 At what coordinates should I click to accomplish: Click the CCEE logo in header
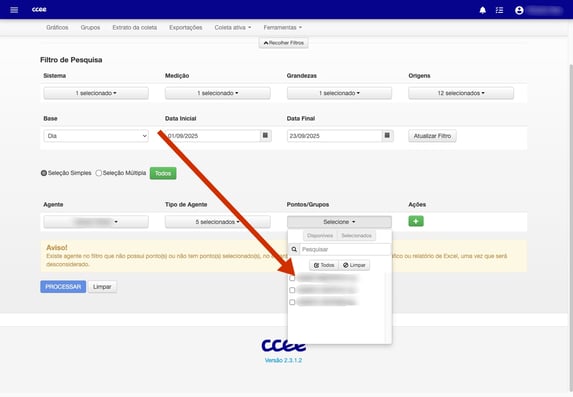click(x=39, y=10)
